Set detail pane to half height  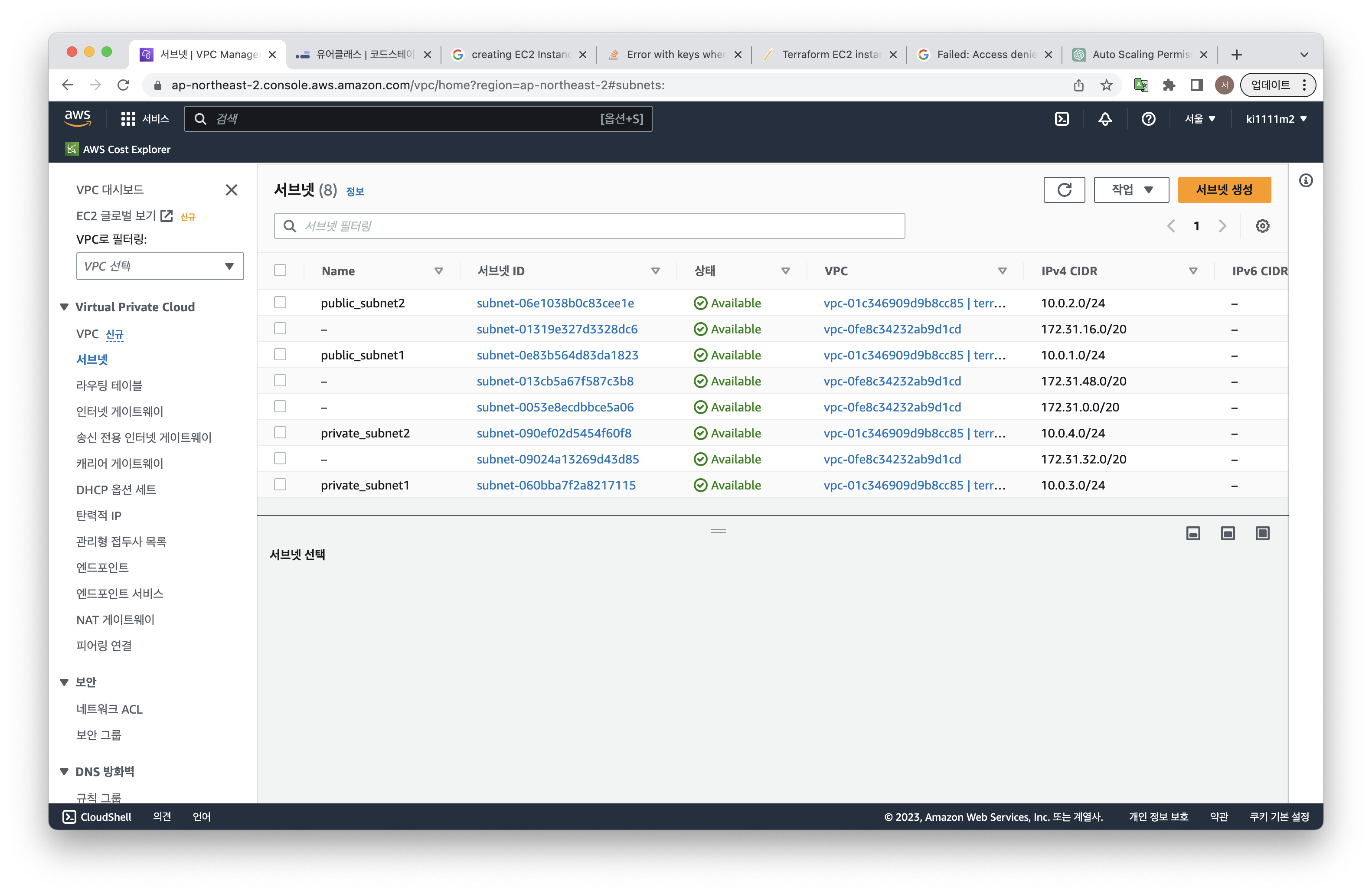pyautogui.click(x=1227, y=533)
